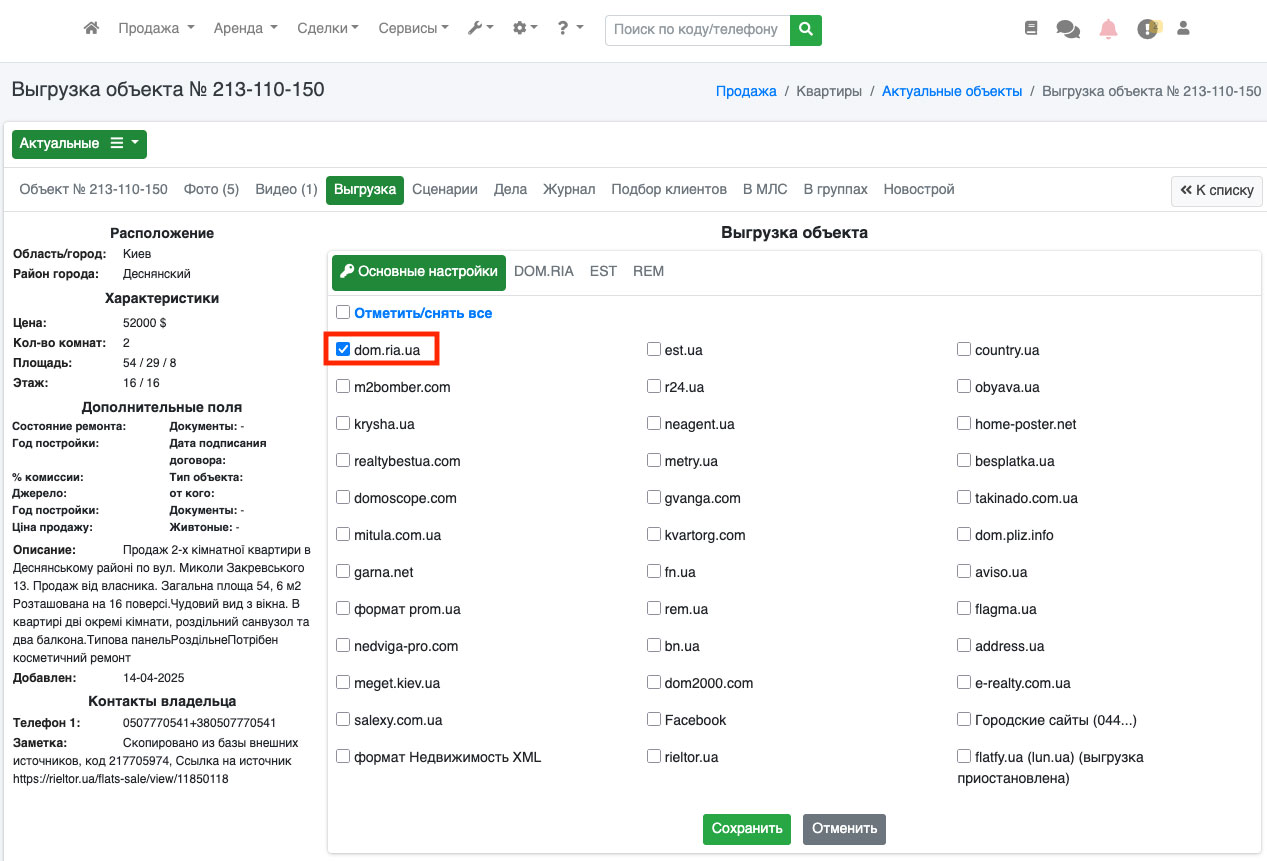This screenshot has width=1267, height=861.
Task: Expand the Продажа dropdown menu
Action: (x=156, y=29)
